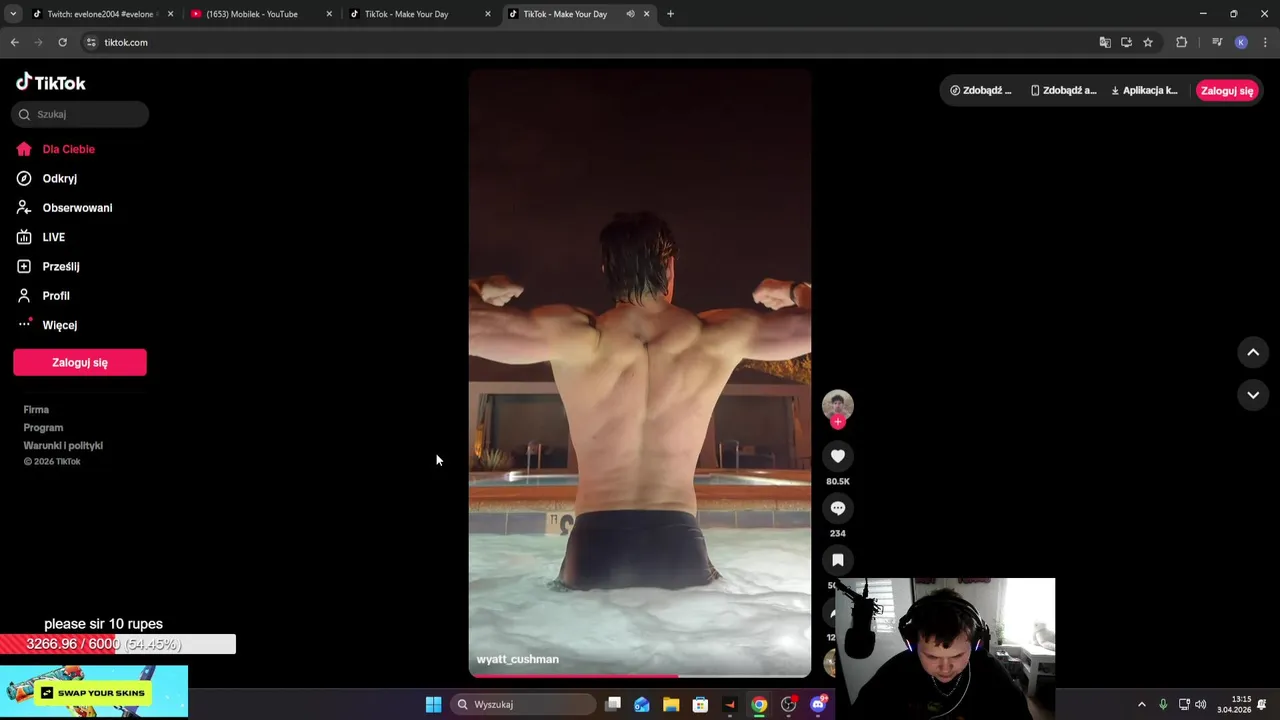Click the SWAP YOUR SKINS banner

tap(94, 692)
